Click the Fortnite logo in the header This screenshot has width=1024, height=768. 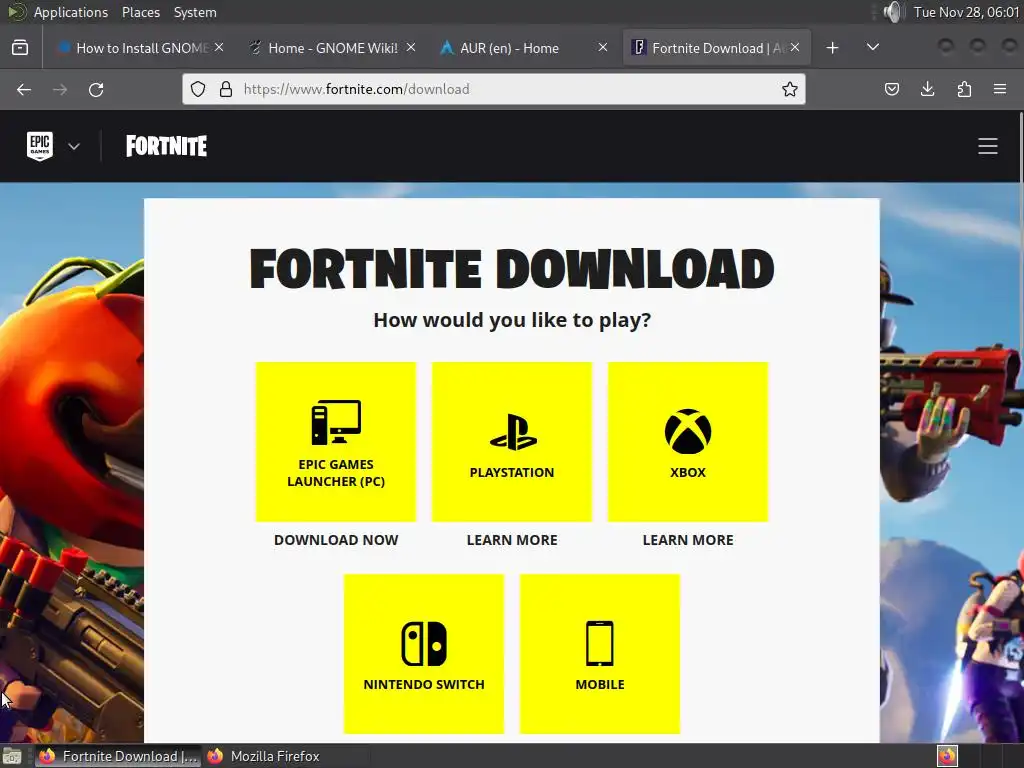167,146
